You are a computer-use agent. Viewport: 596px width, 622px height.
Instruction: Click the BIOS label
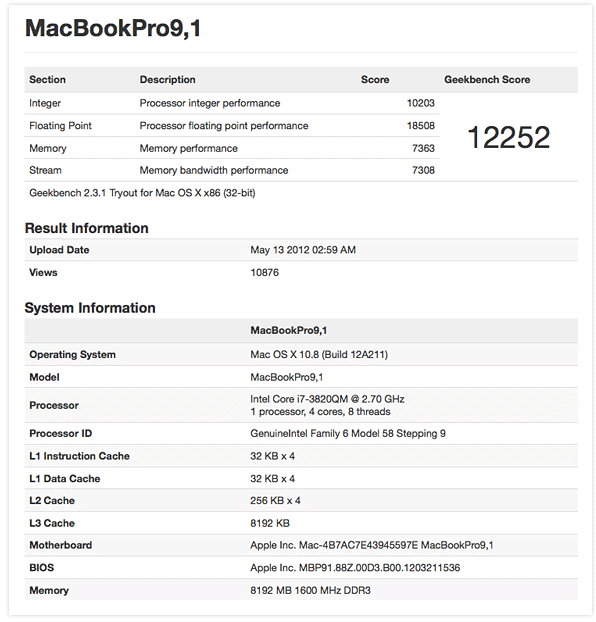click(41, 568)
